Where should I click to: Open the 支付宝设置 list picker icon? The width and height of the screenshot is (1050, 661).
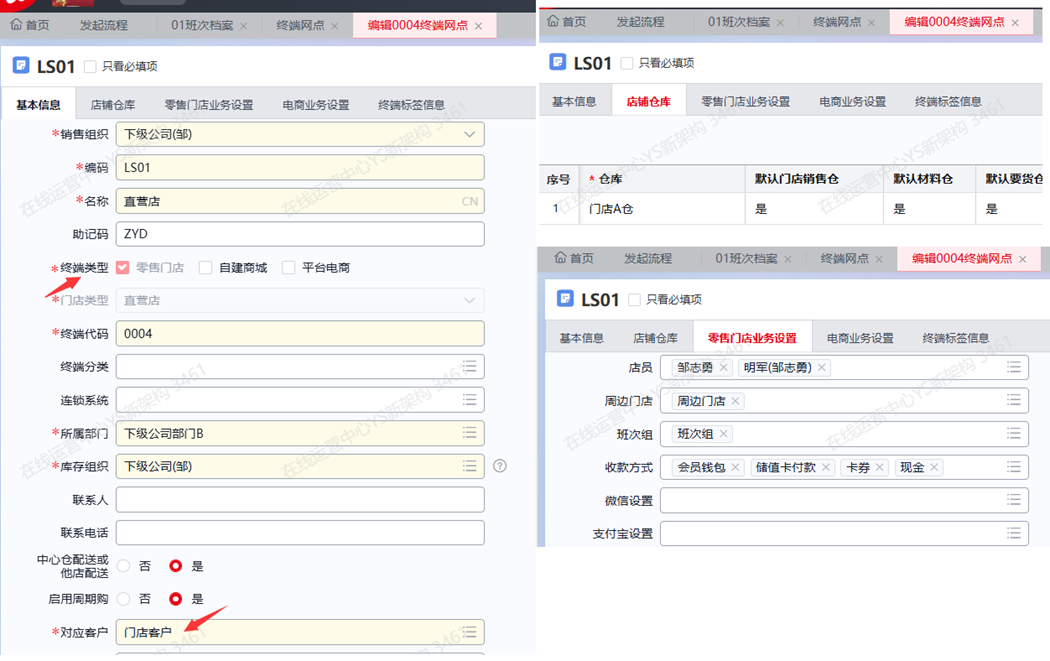click(1013, 533)
